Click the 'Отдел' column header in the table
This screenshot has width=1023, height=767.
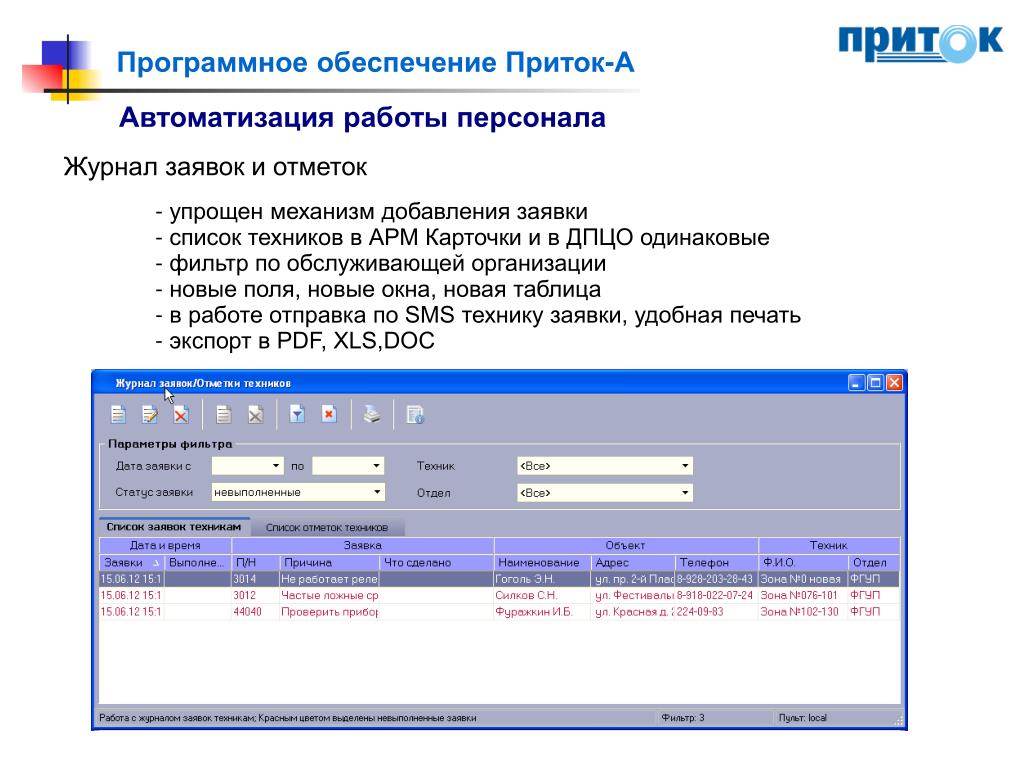point(874,562)
